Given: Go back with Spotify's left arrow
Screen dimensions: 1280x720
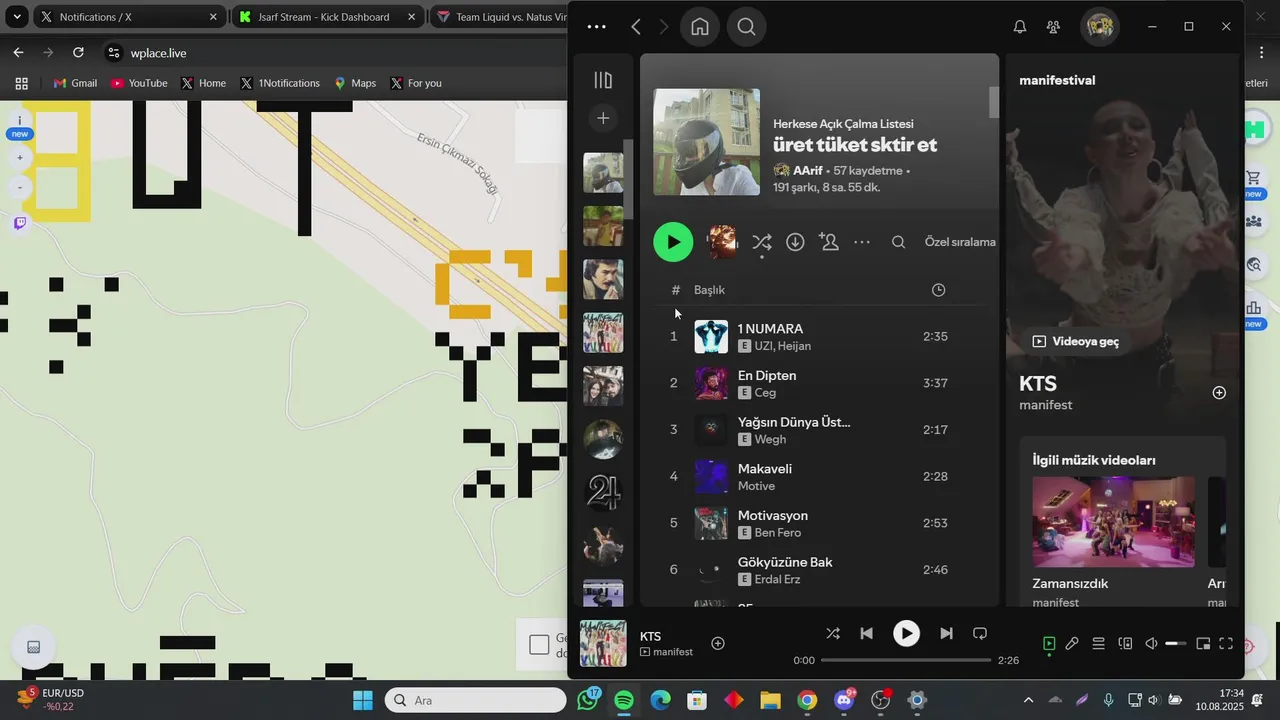Looking at the screenshot, I should pyautogui.click(x=636, y=27).
